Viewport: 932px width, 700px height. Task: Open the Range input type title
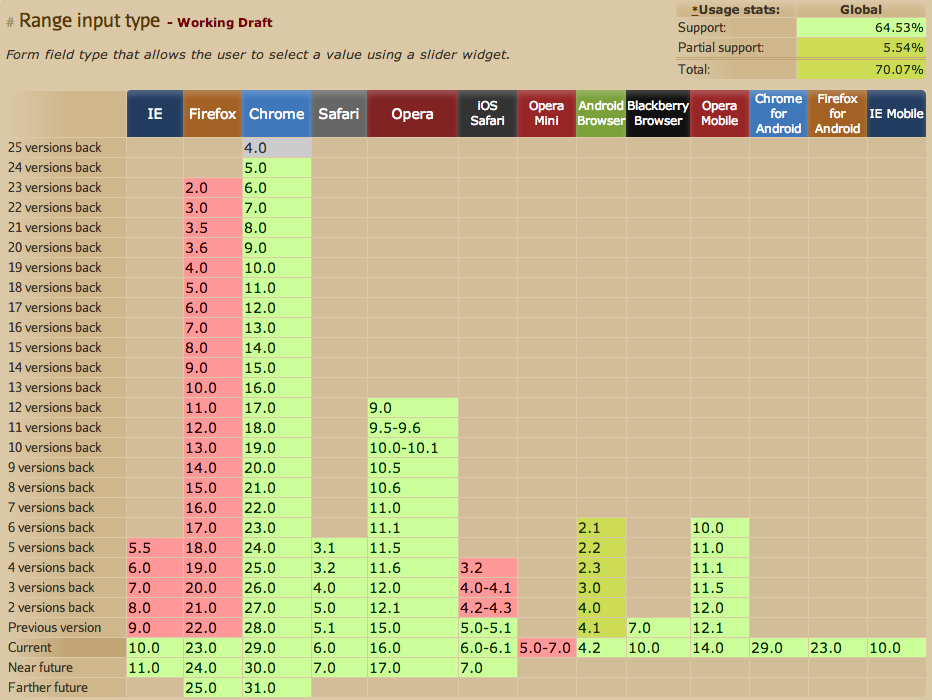(90, 21)
